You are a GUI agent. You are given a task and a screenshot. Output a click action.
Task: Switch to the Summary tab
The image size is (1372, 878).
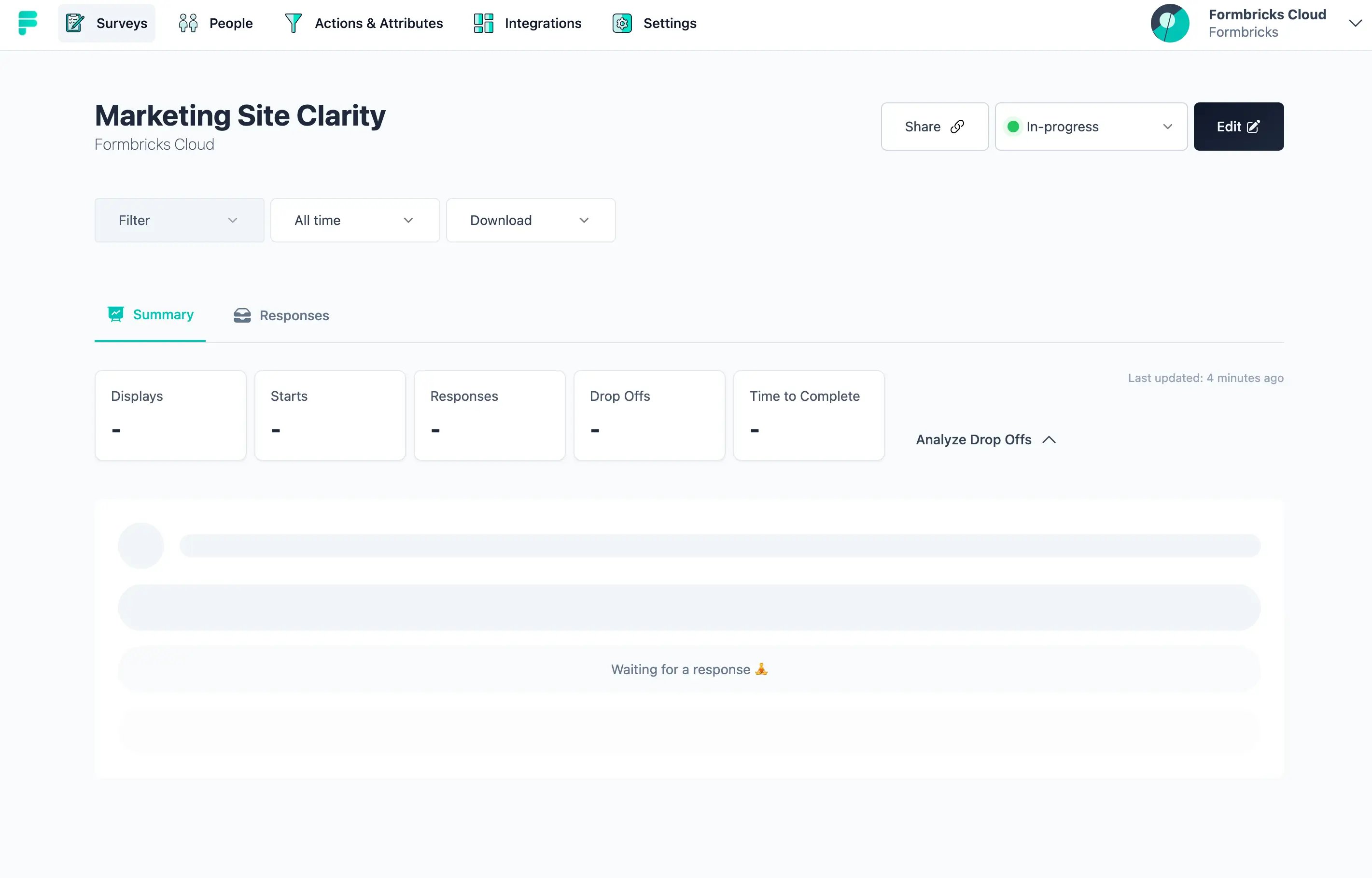coord(150,315)
